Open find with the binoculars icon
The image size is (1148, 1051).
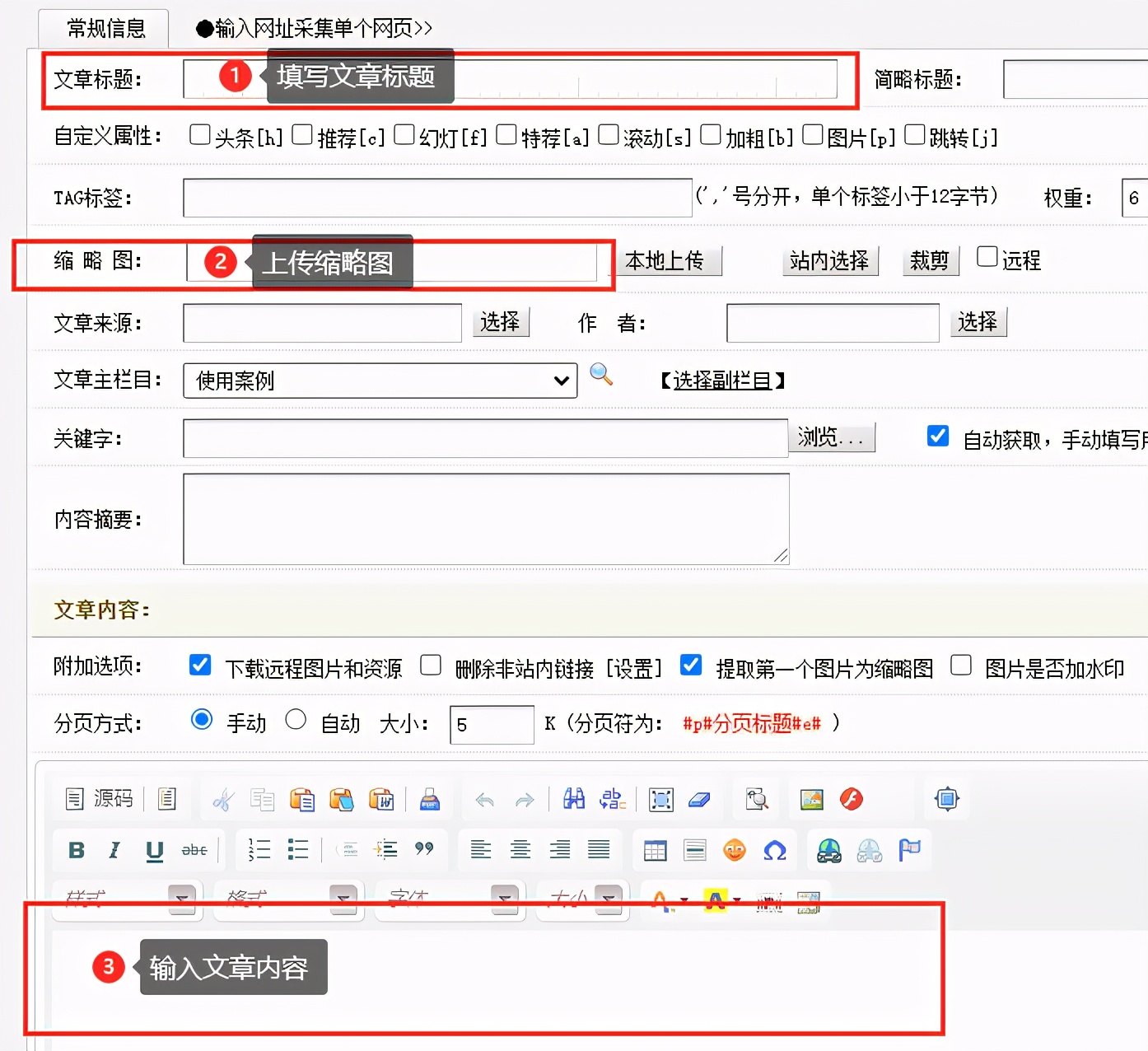pyautogui.click(x=574, y=798)
